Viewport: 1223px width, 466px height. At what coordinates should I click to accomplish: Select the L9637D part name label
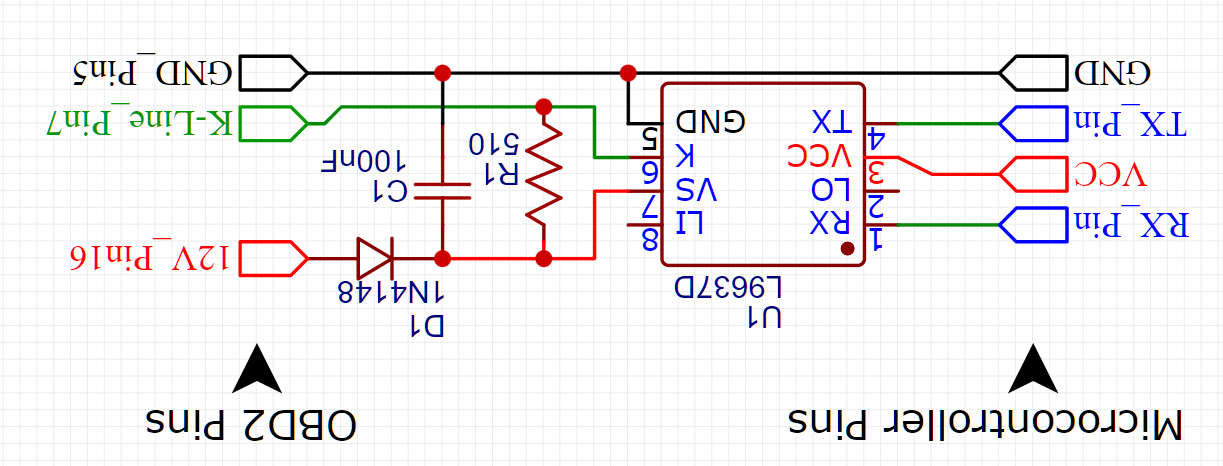click(727, 287)
